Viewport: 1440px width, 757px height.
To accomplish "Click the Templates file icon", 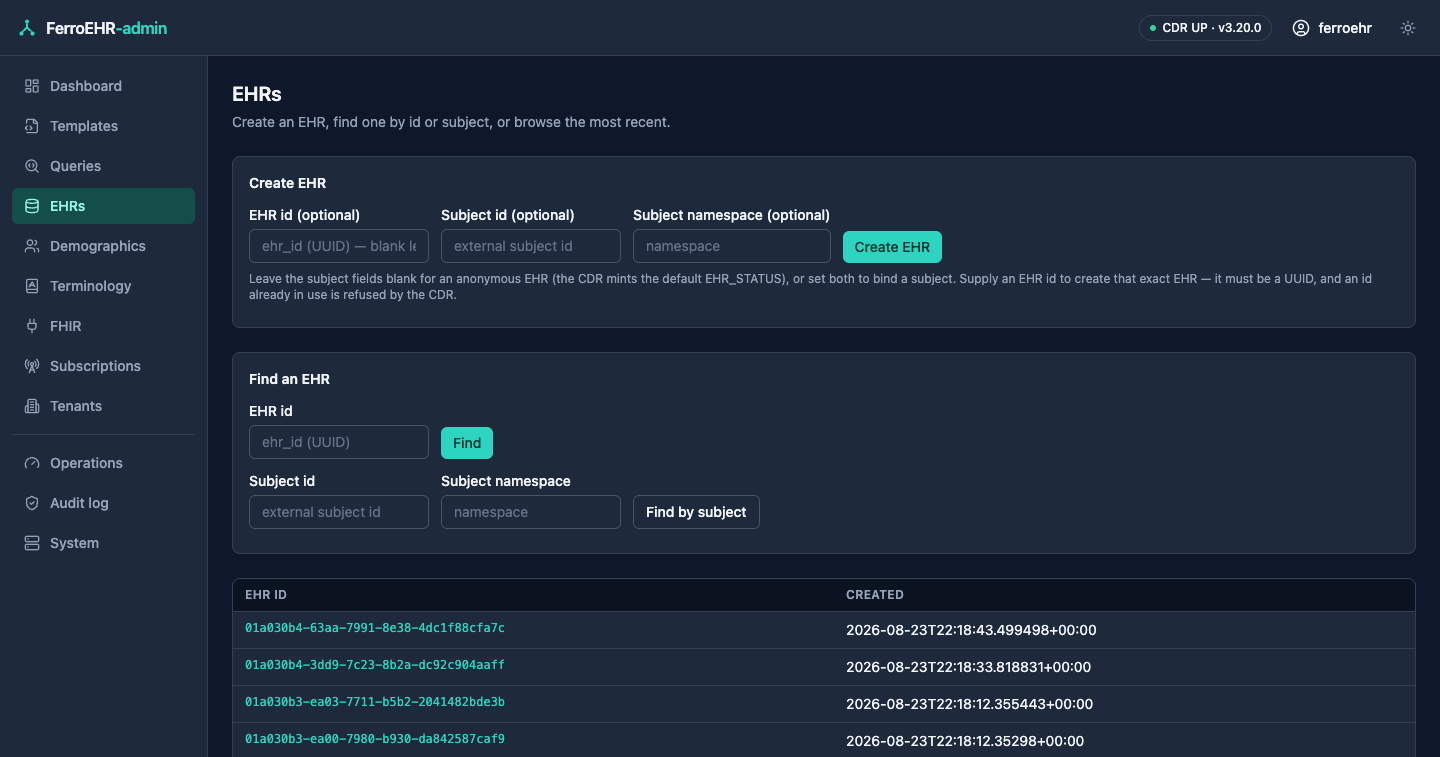I will click(x=32, y=126).
